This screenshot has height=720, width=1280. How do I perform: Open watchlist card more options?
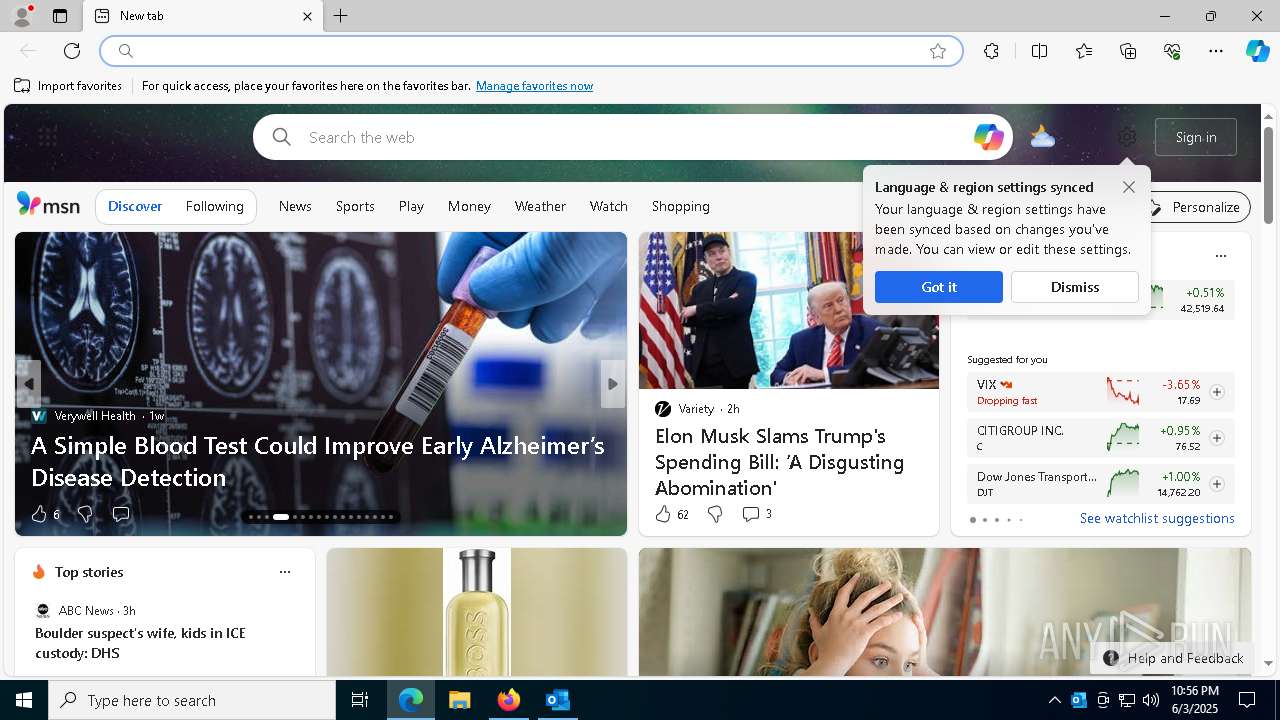click(1220, 256)
